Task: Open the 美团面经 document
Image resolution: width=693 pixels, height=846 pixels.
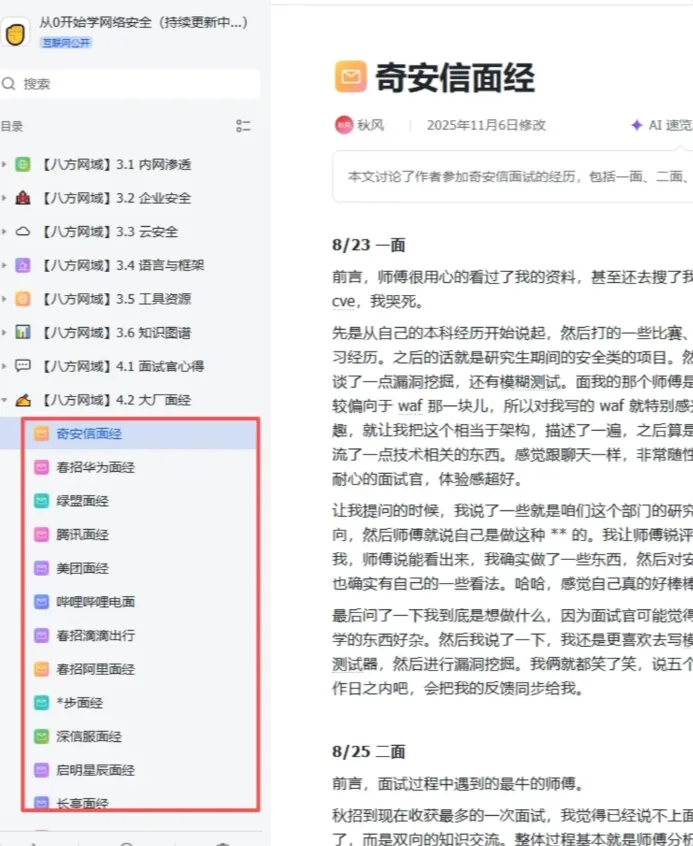Action: pyautogui.click(x=83, y=568)
